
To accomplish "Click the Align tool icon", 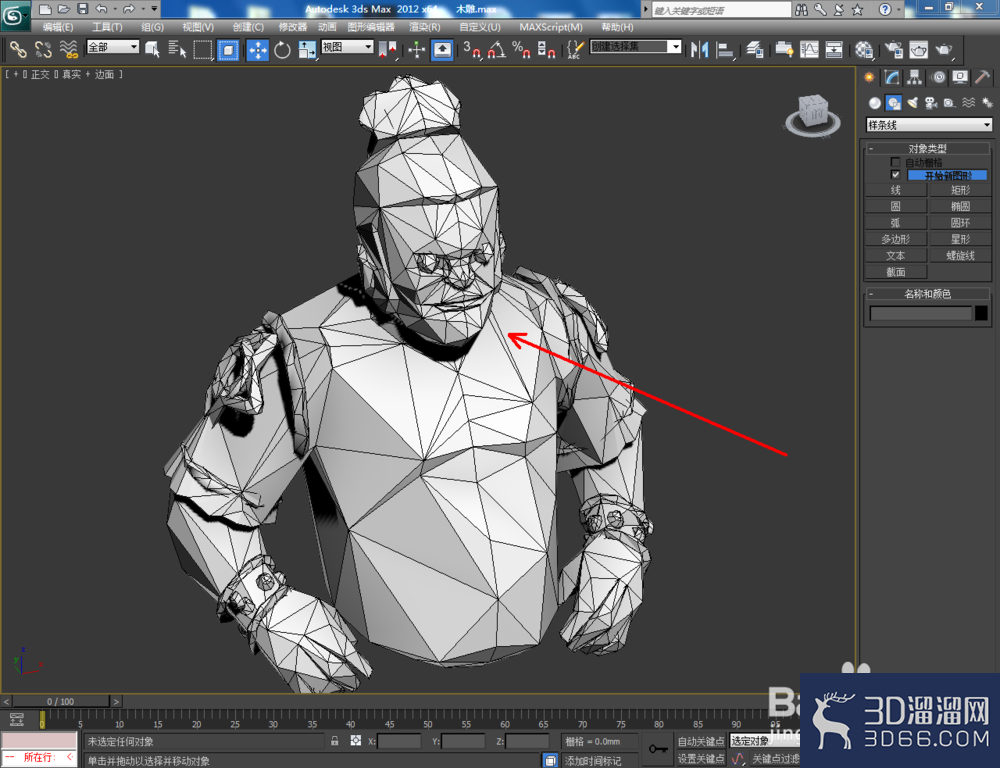I will pyautogui.click(x=724, y=49).
